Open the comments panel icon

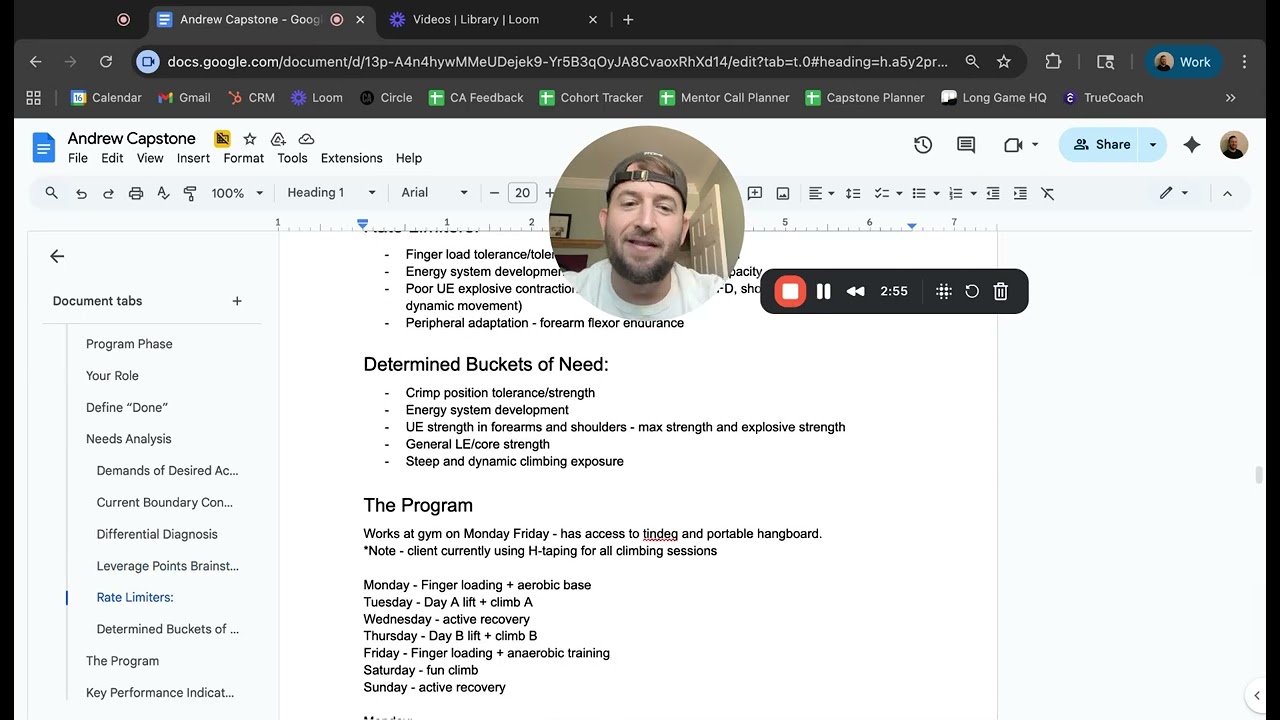965,145
